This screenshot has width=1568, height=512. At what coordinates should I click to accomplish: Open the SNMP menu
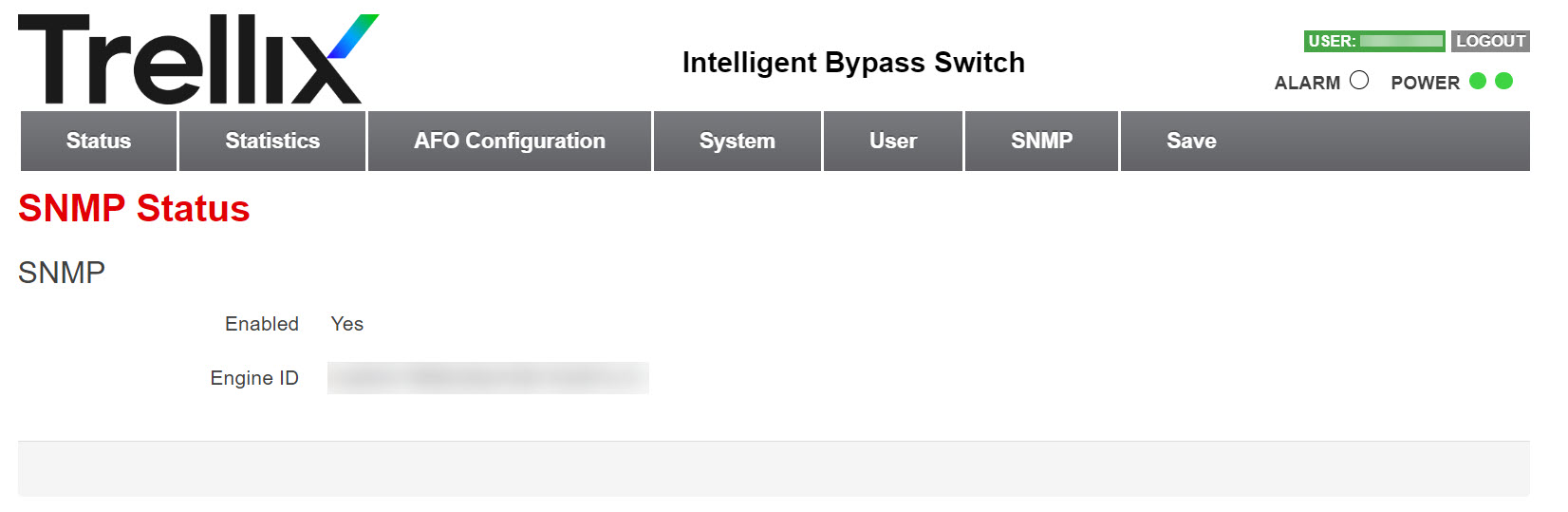point(1041,141)
